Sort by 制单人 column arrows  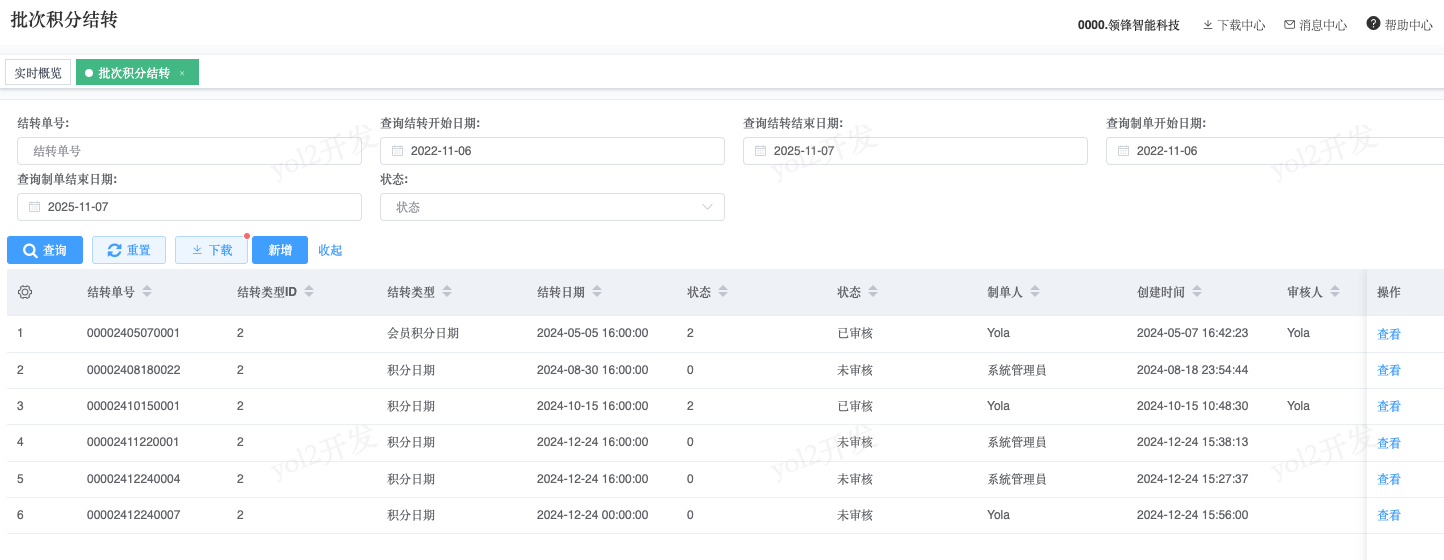(1035, 292)
